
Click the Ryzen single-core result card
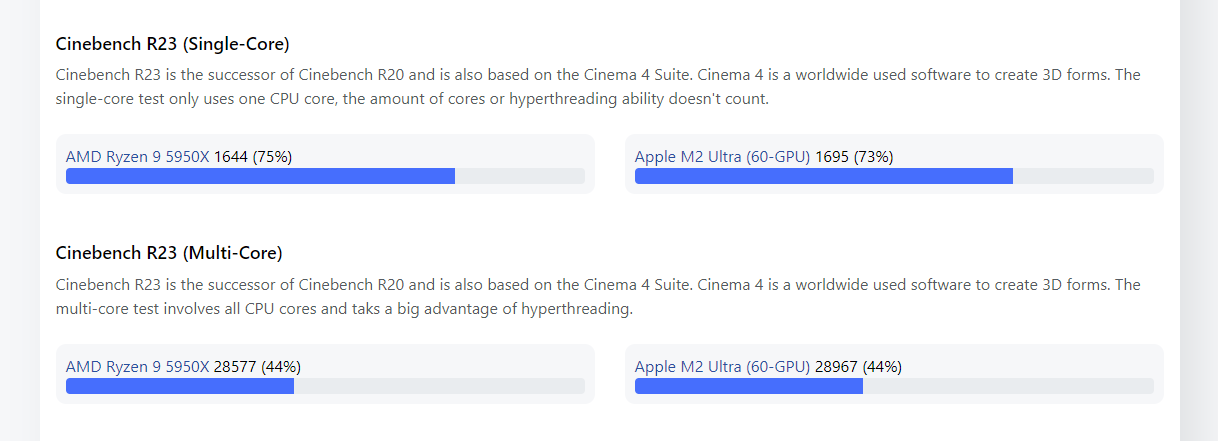pos(325,164)
